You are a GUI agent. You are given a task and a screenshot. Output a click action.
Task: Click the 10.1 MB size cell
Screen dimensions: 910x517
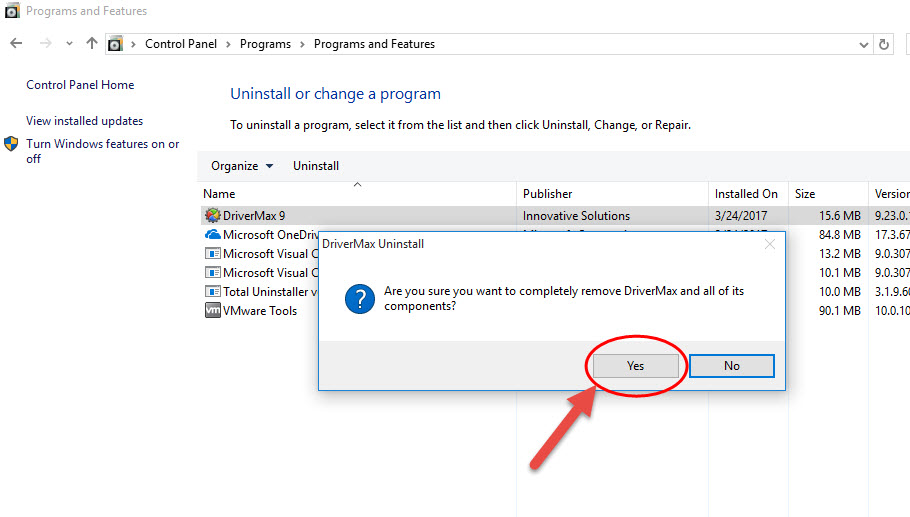click(840, 273)
